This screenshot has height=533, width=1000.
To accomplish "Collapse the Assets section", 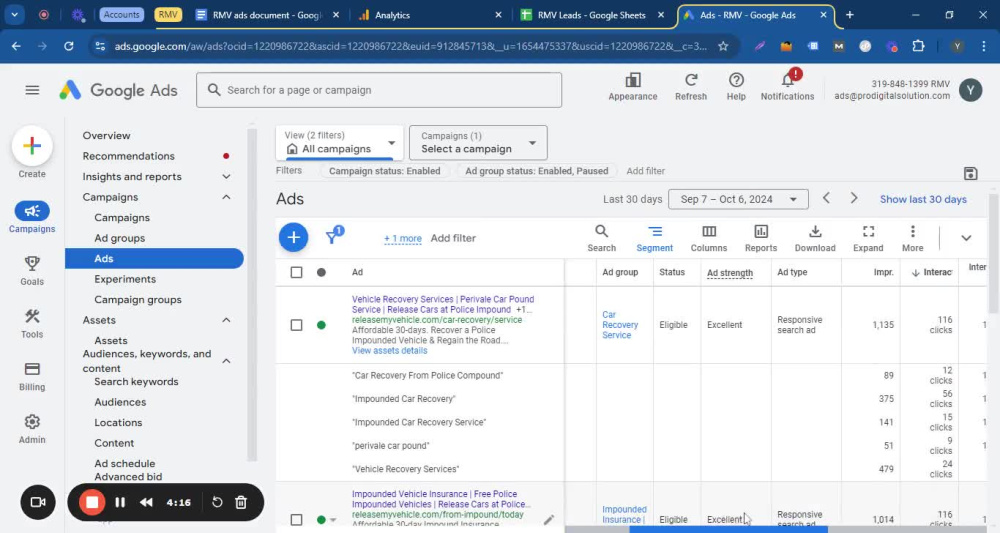I will click(x=226, y=320).
